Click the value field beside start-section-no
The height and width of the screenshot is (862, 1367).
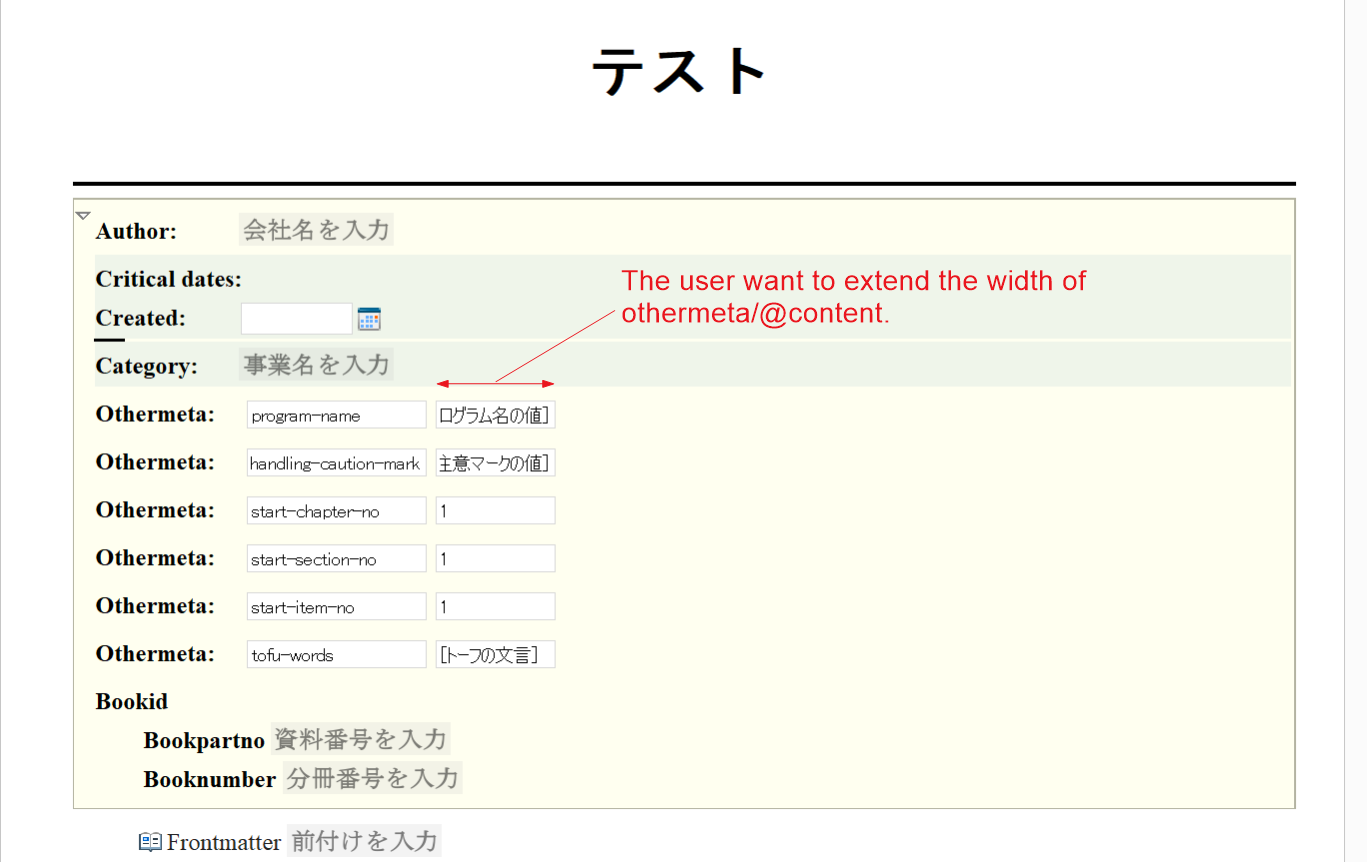(x=495, y=559)
